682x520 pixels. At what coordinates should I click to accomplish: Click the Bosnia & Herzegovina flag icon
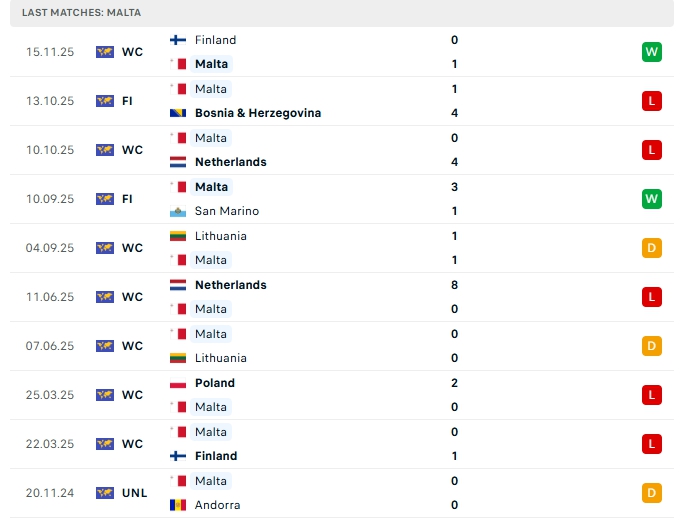178,113
